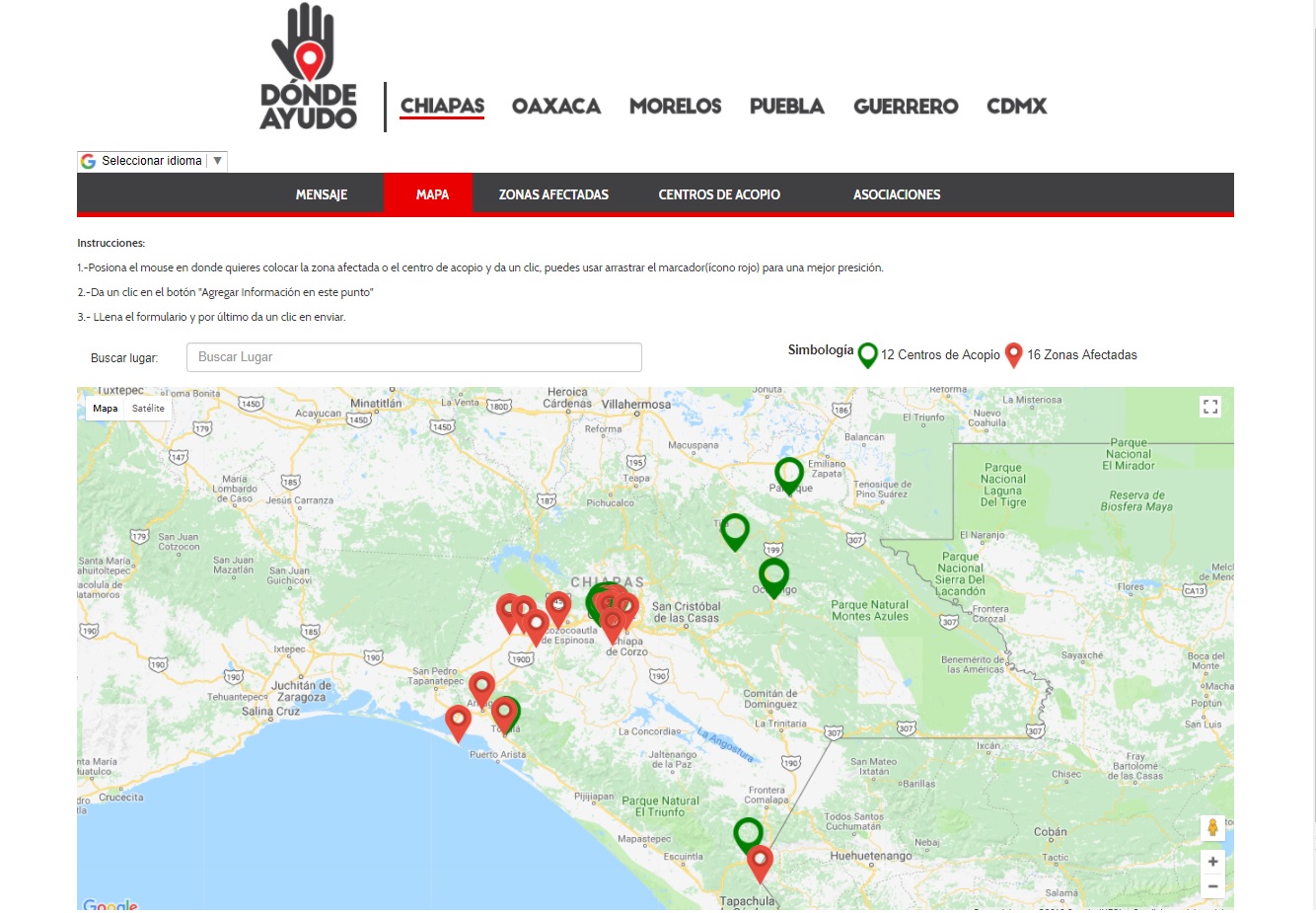The image size is (1316, 913).
Task: Click green marker north of Tapachula
Action: [749, 835]
